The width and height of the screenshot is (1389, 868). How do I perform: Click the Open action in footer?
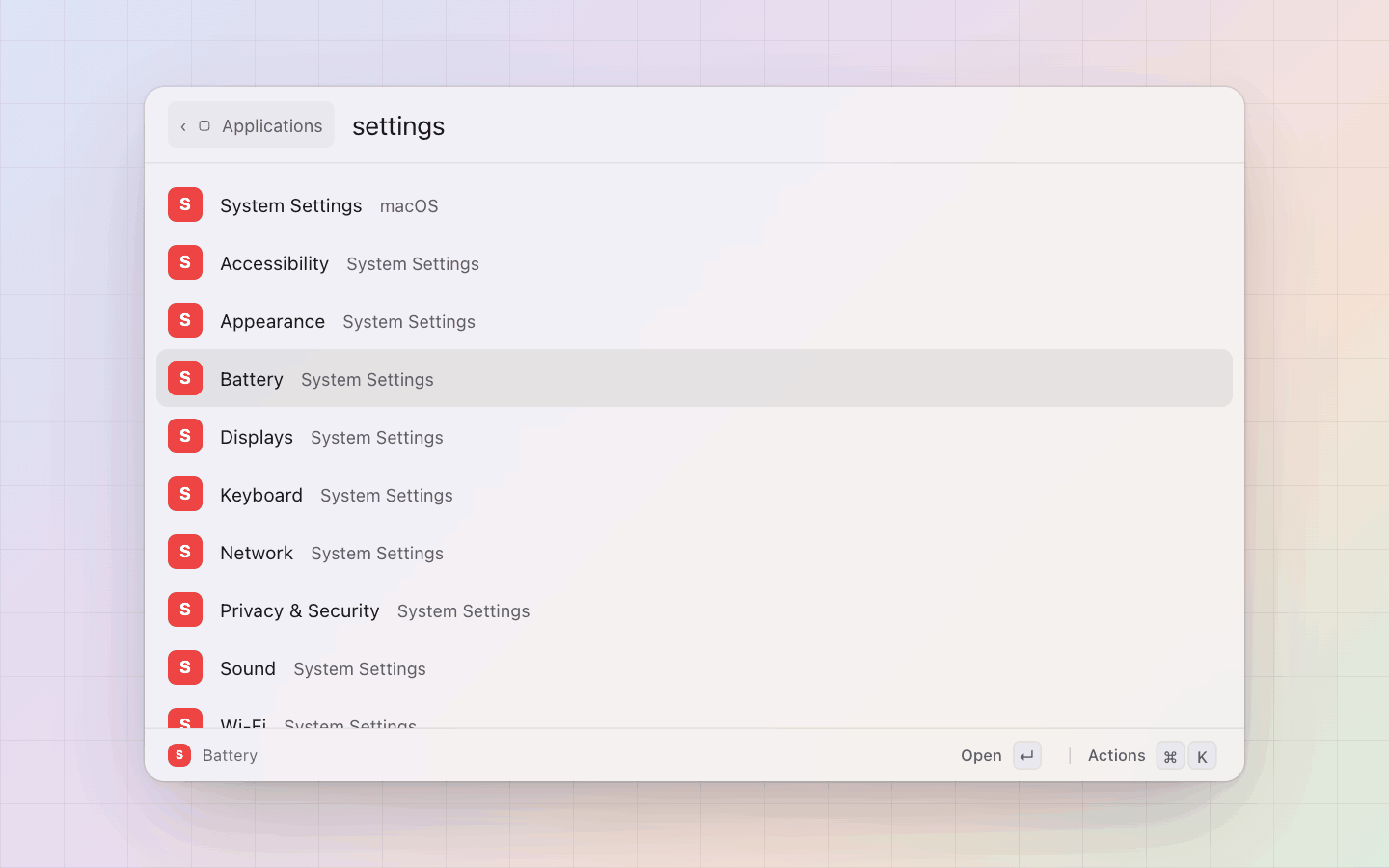point(981,755)
